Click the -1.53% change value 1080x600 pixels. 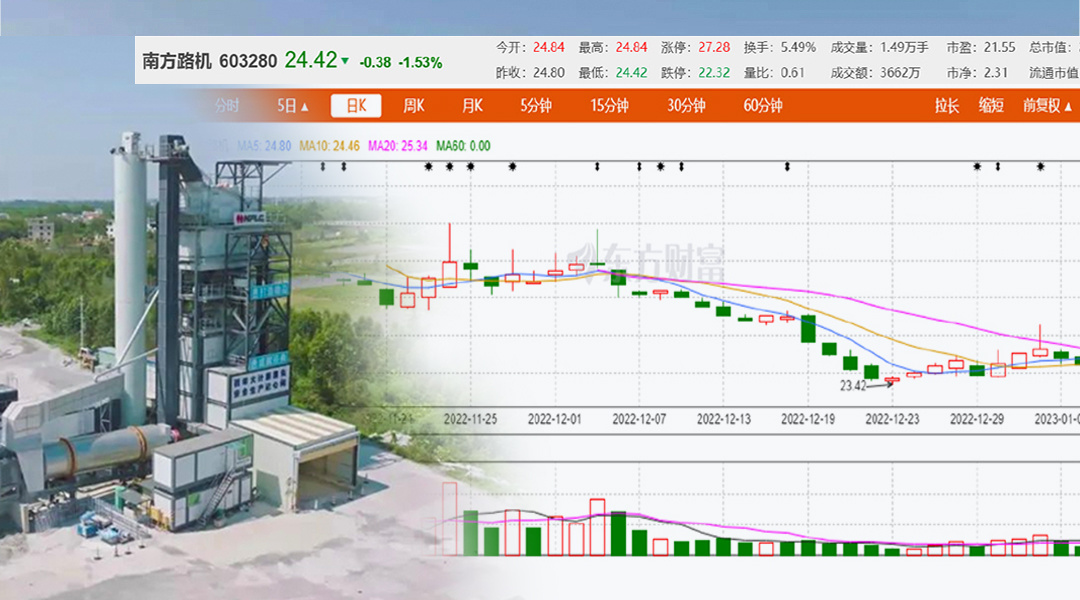420,63
